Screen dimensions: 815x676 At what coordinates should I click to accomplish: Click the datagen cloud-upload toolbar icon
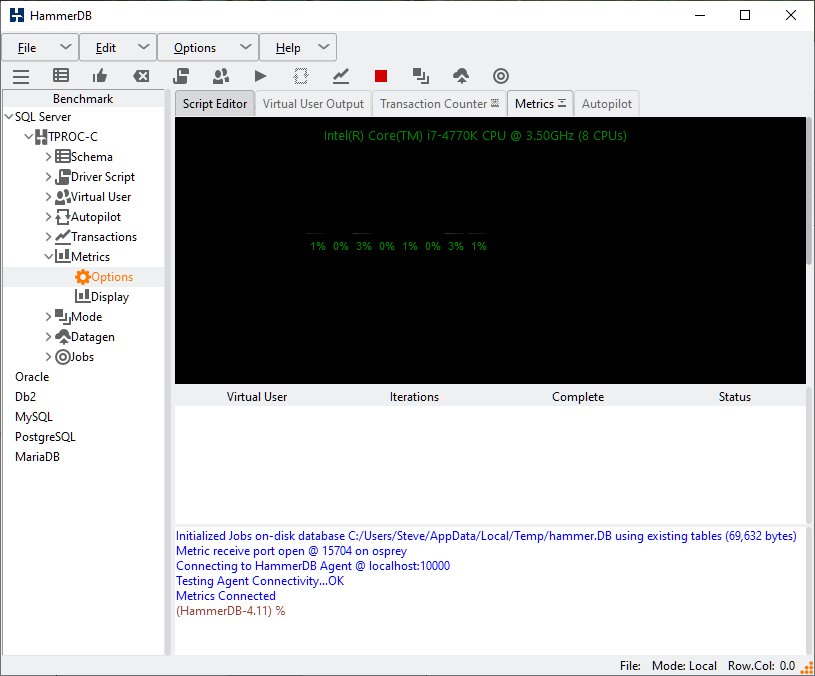[461, 76]
